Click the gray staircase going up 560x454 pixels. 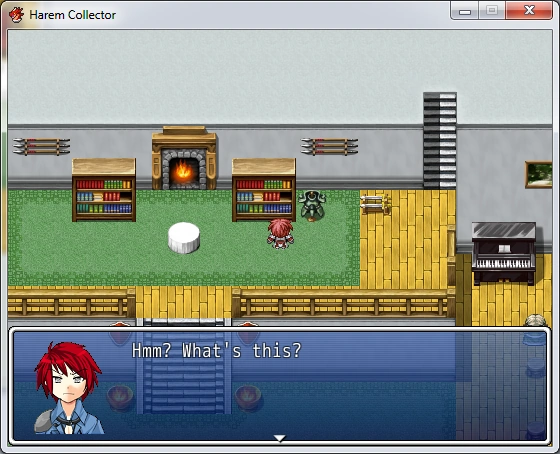[440, 140]
